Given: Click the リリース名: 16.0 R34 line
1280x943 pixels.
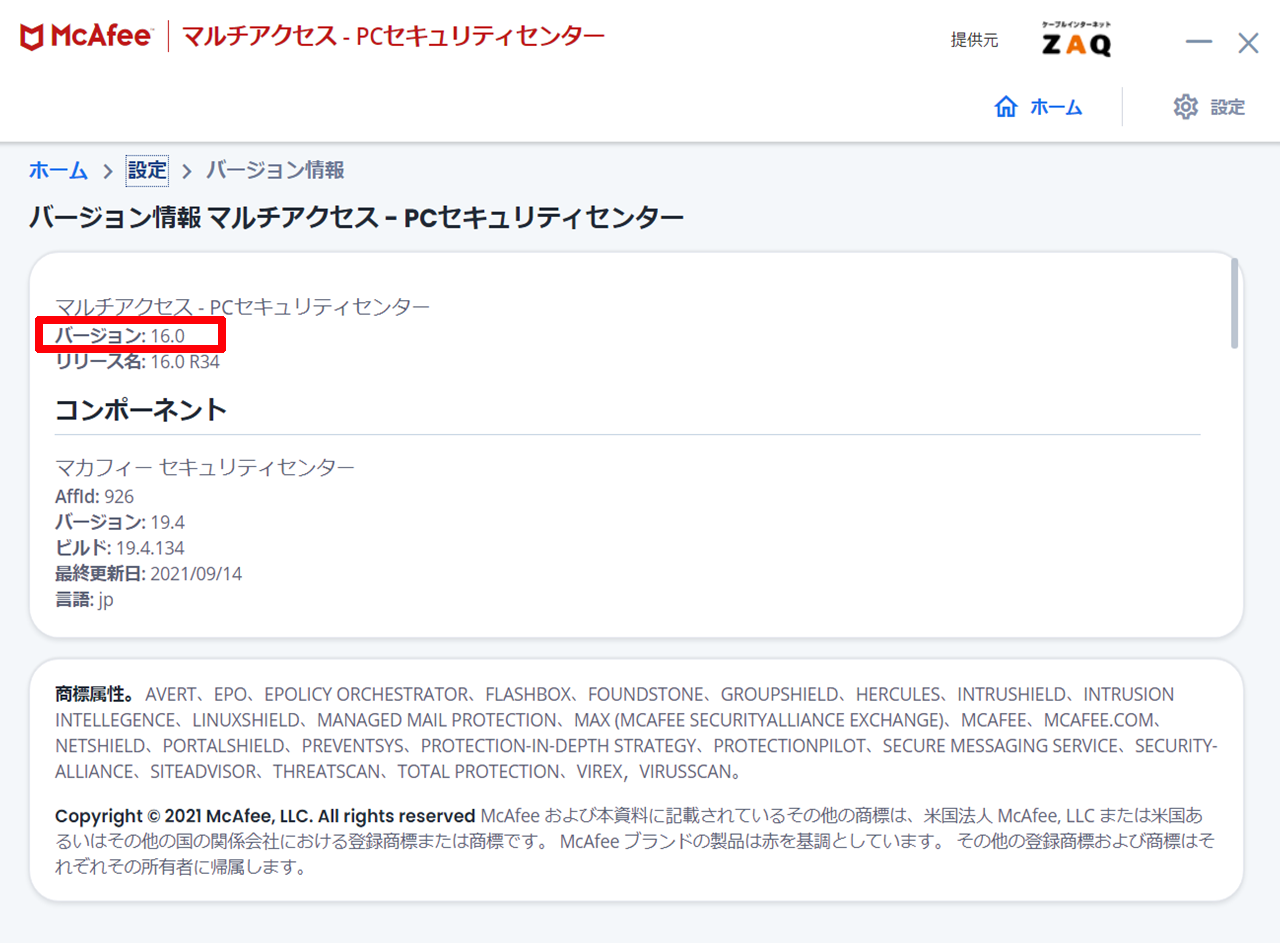Looking at the screenshot, I should point(137,362).
